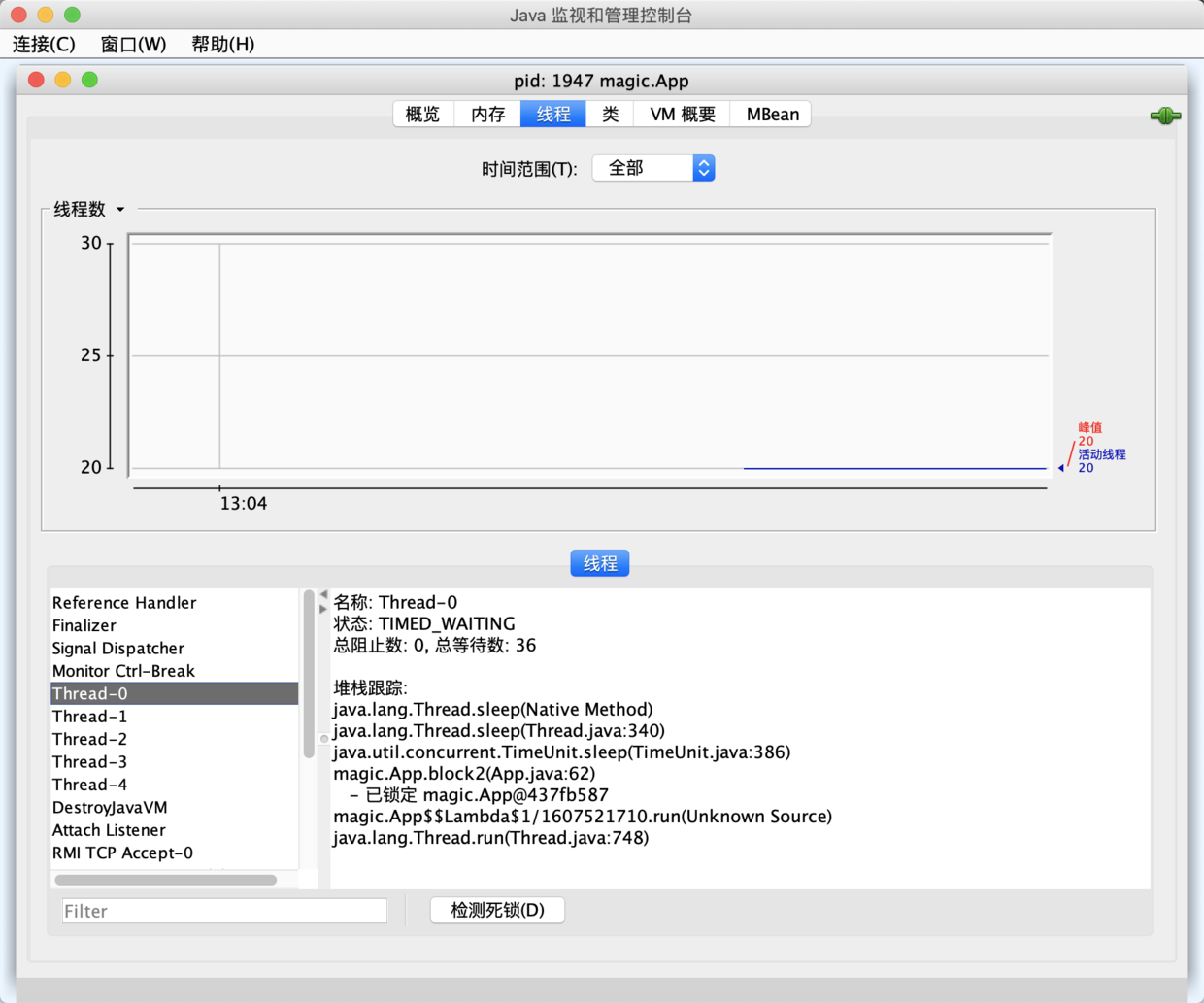Click the thread list horizontal scrollbar
This screenshot has height=1003, width=1204.
pos(166,880)
